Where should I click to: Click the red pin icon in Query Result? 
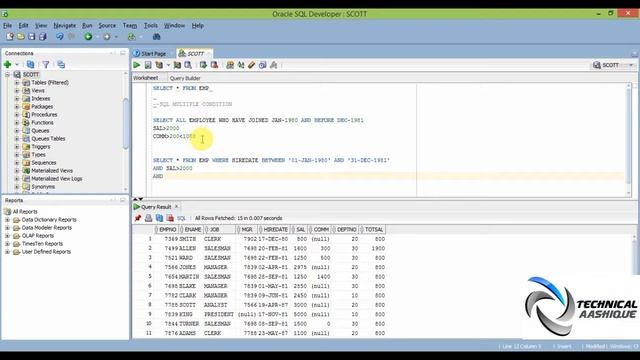(138, 218)
